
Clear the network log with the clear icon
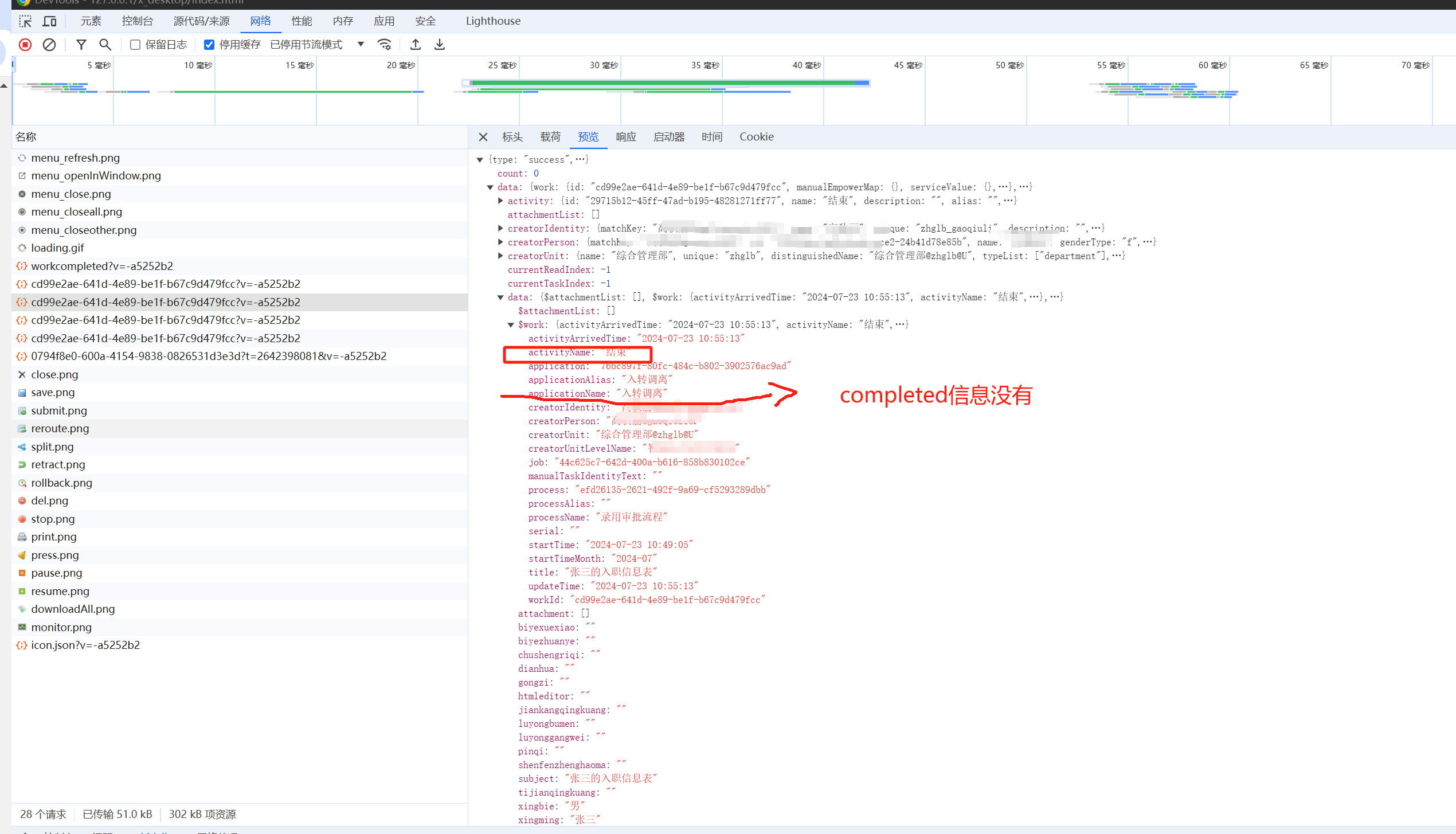point(49,45)
